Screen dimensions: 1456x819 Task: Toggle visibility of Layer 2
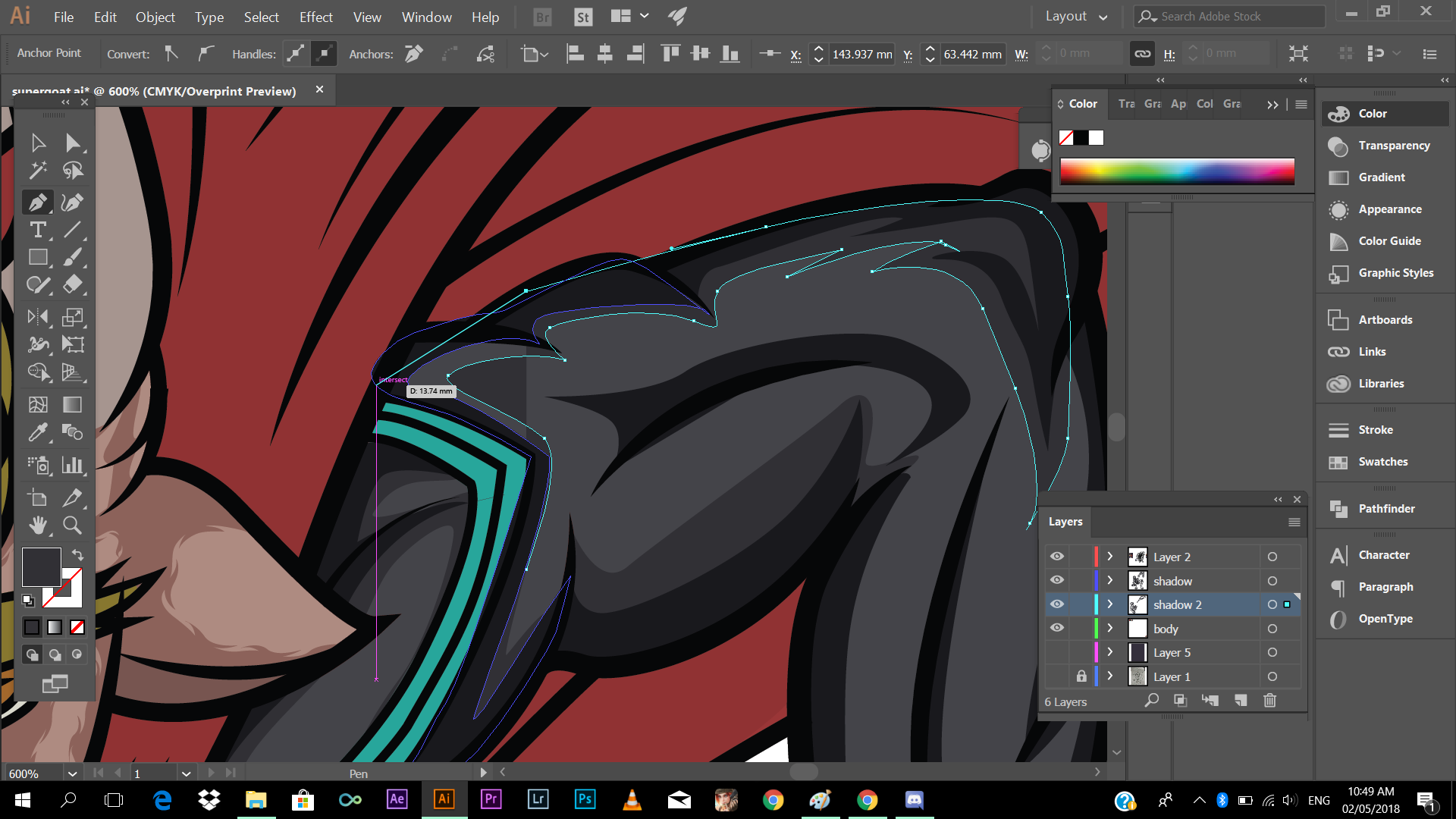coord(1056,557)
